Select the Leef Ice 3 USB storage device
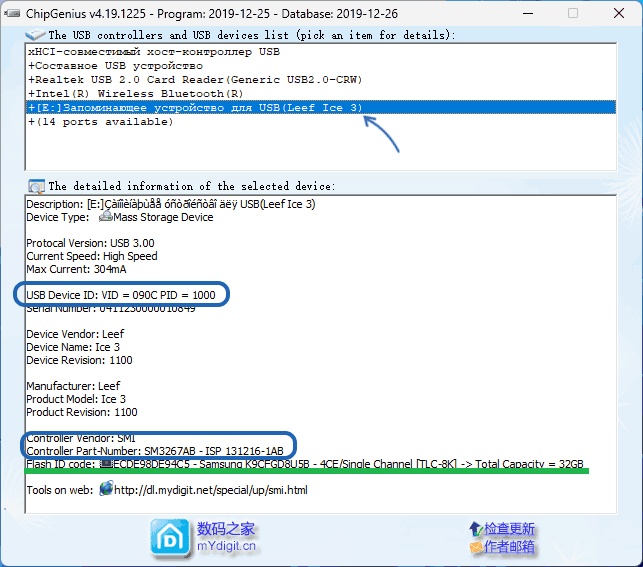The image size is (643, 567). [x=195, y=107]
